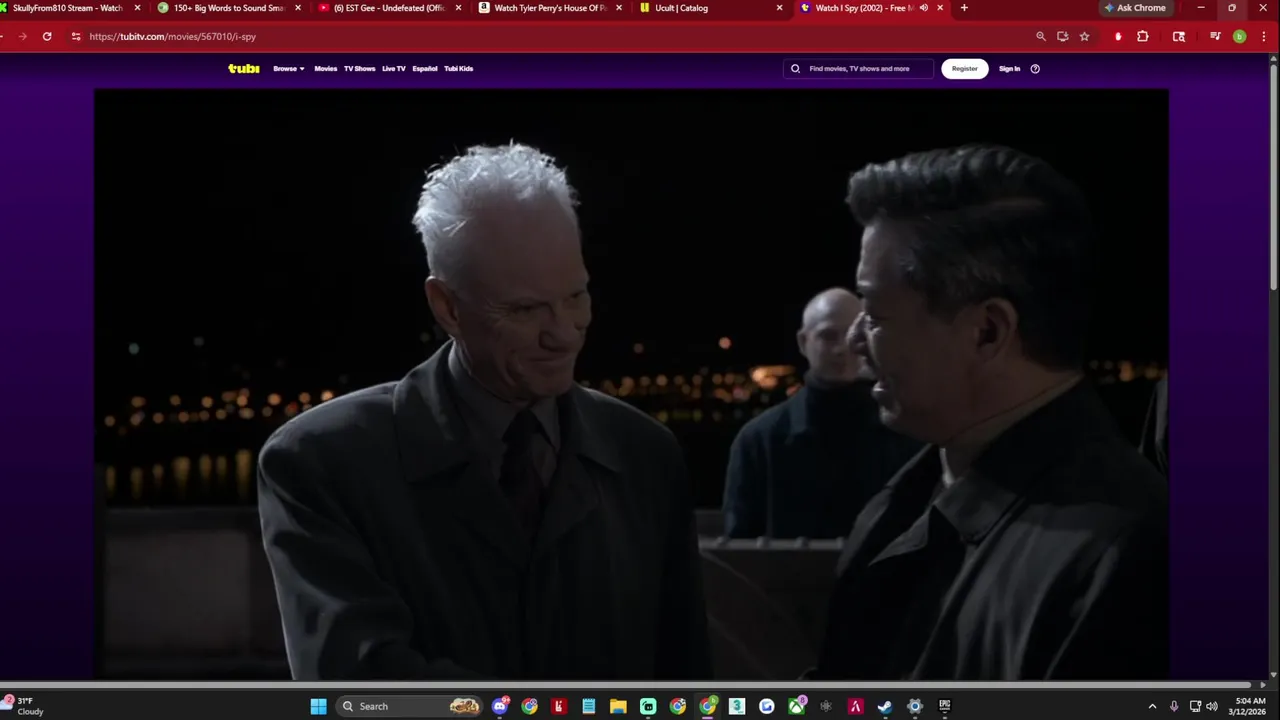Open the Chrome profile avatar
Screen dimensions: 1280x720
tap(1240, 36)
